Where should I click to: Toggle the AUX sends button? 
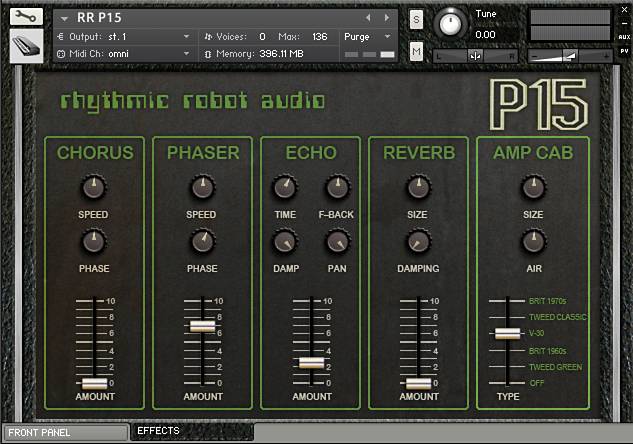pyautogui.click(x=624, y=37)
